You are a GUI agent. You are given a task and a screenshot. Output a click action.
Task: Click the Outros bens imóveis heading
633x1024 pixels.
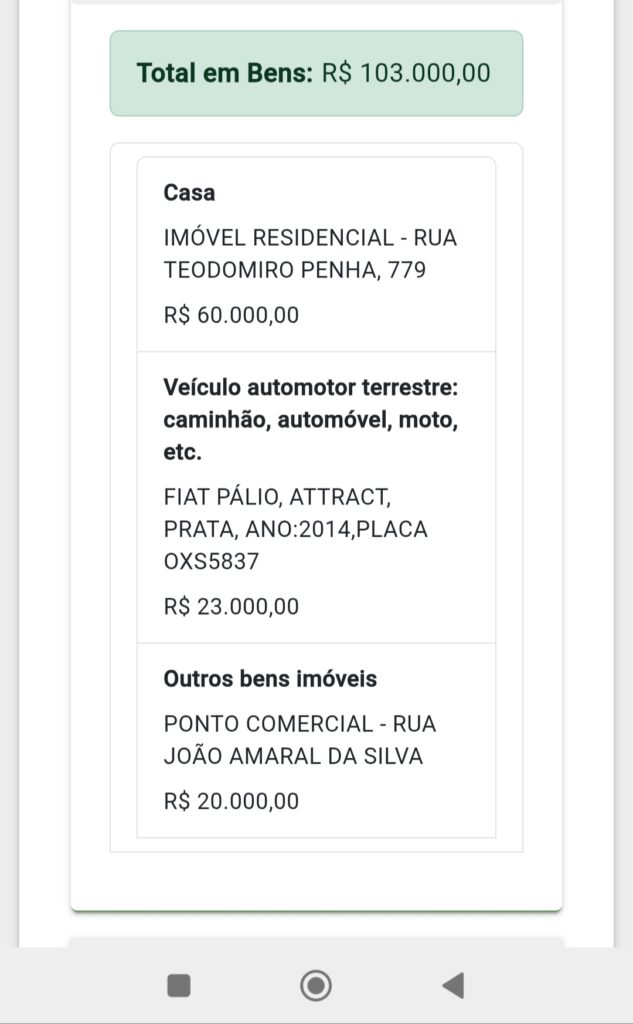click(270, 679)
